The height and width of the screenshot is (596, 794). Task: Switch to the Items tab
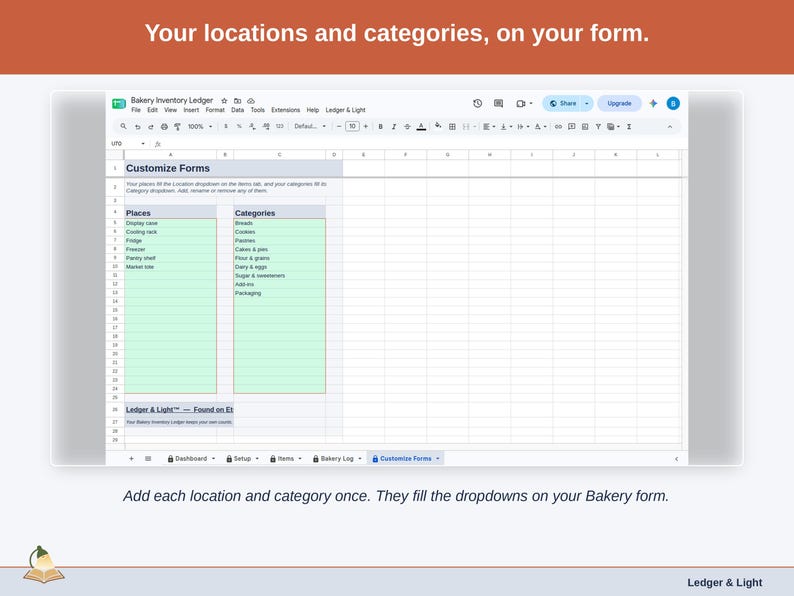pyautogui.click(x=286, y=459)
